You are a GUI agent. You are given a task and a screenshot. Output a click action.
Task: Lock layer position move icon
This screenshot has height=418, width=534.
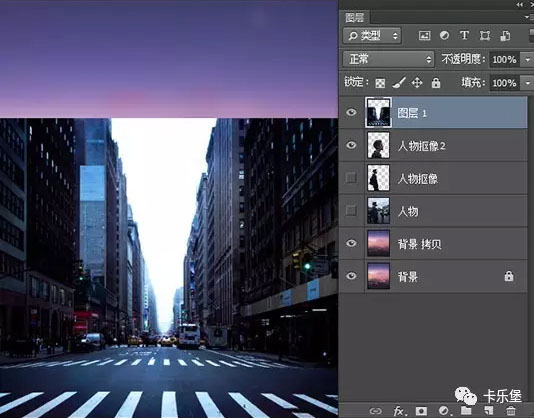[x=417, y=82]
